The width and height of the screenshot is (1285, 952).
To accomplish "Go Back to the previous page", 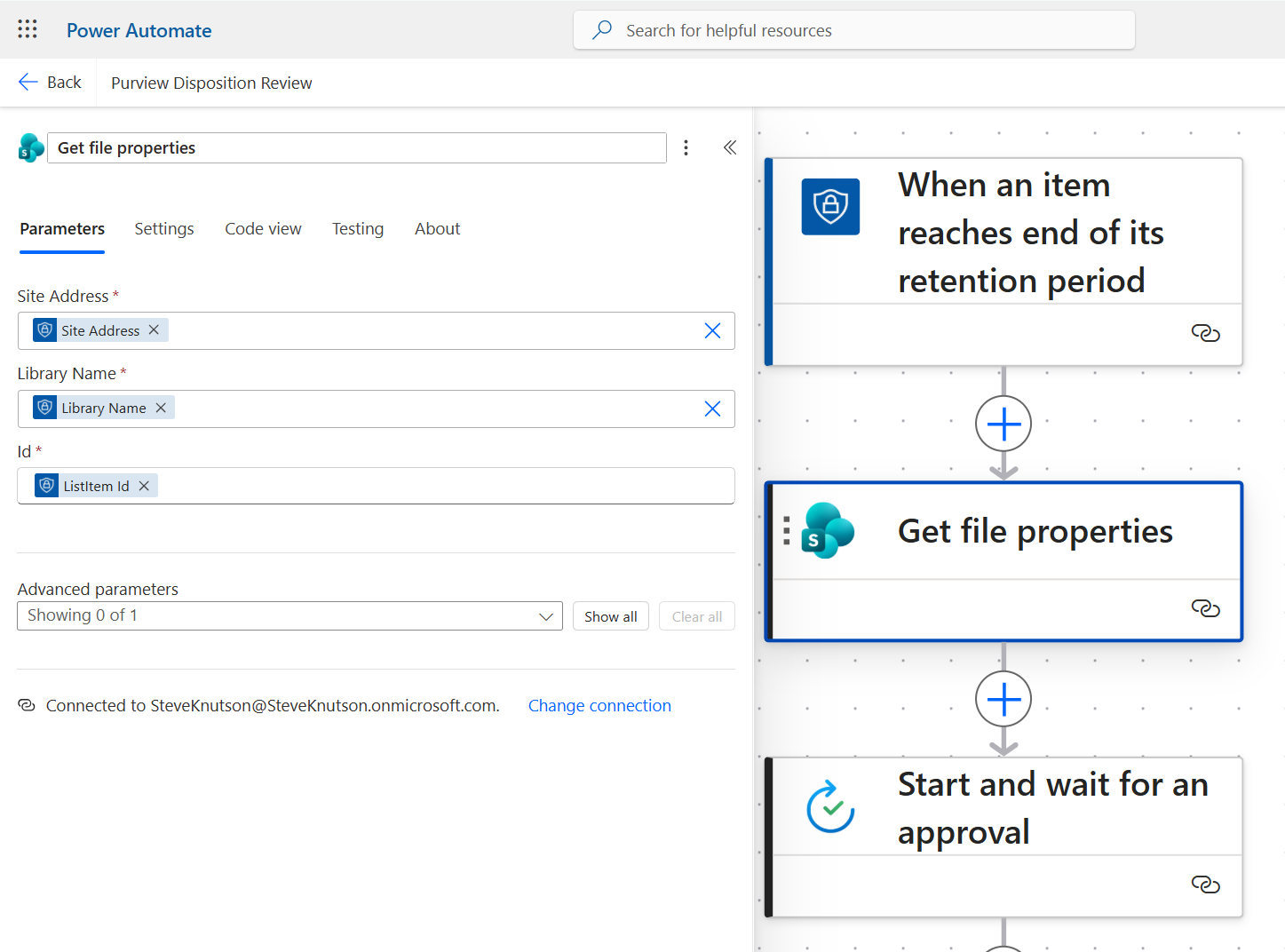I will pyautogui.click(x=51, y=83).
